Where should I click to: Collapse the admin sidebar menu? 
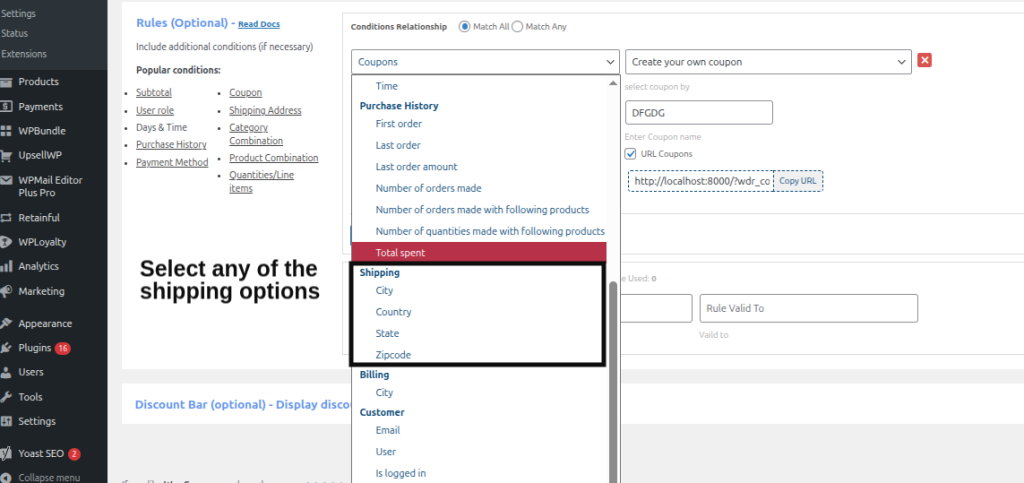[49, 477]
